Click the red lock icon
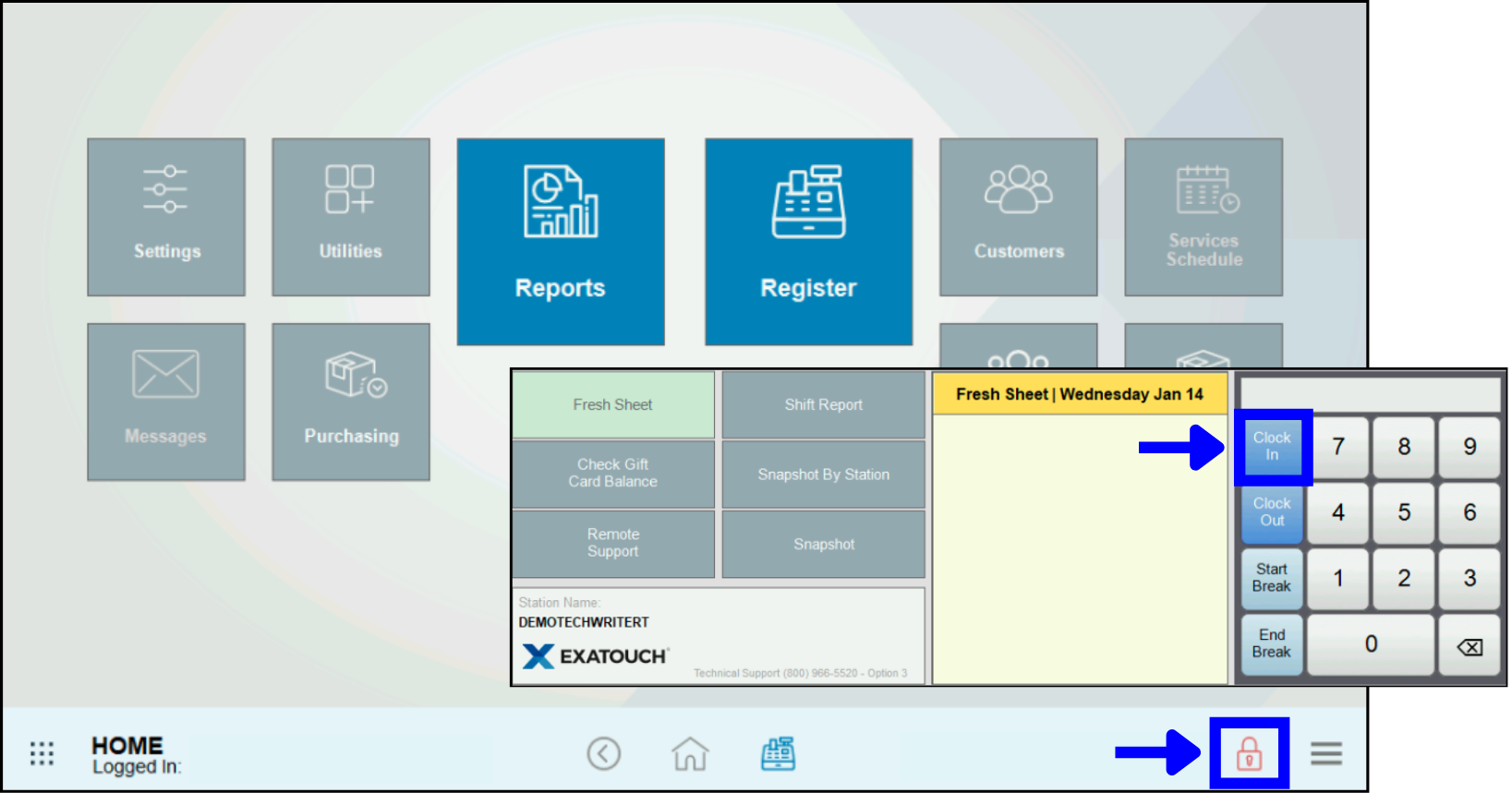1512x793 pixels. pyautogui.click(x=1249, y=753)
